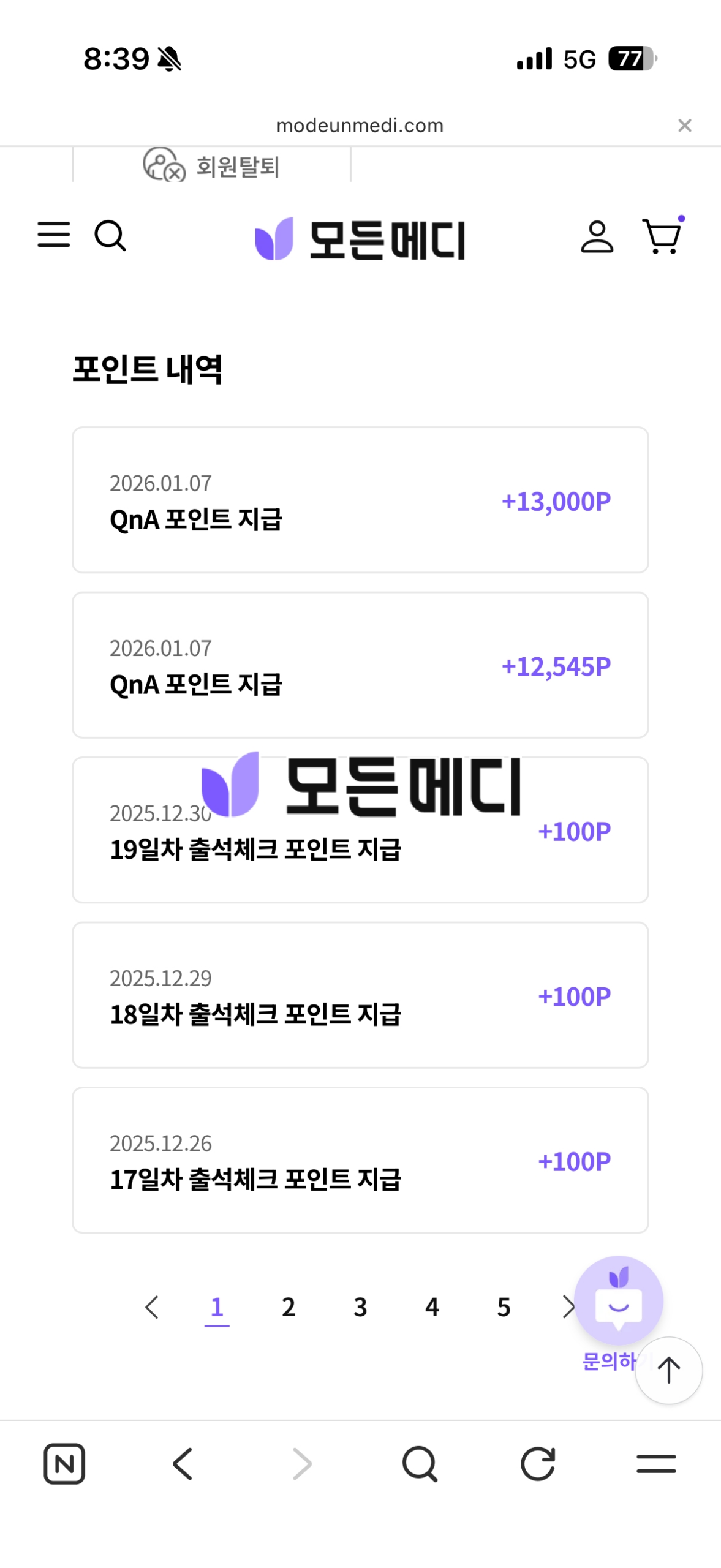
Task: Reload the page with refresh icon
Action: 538,1464
